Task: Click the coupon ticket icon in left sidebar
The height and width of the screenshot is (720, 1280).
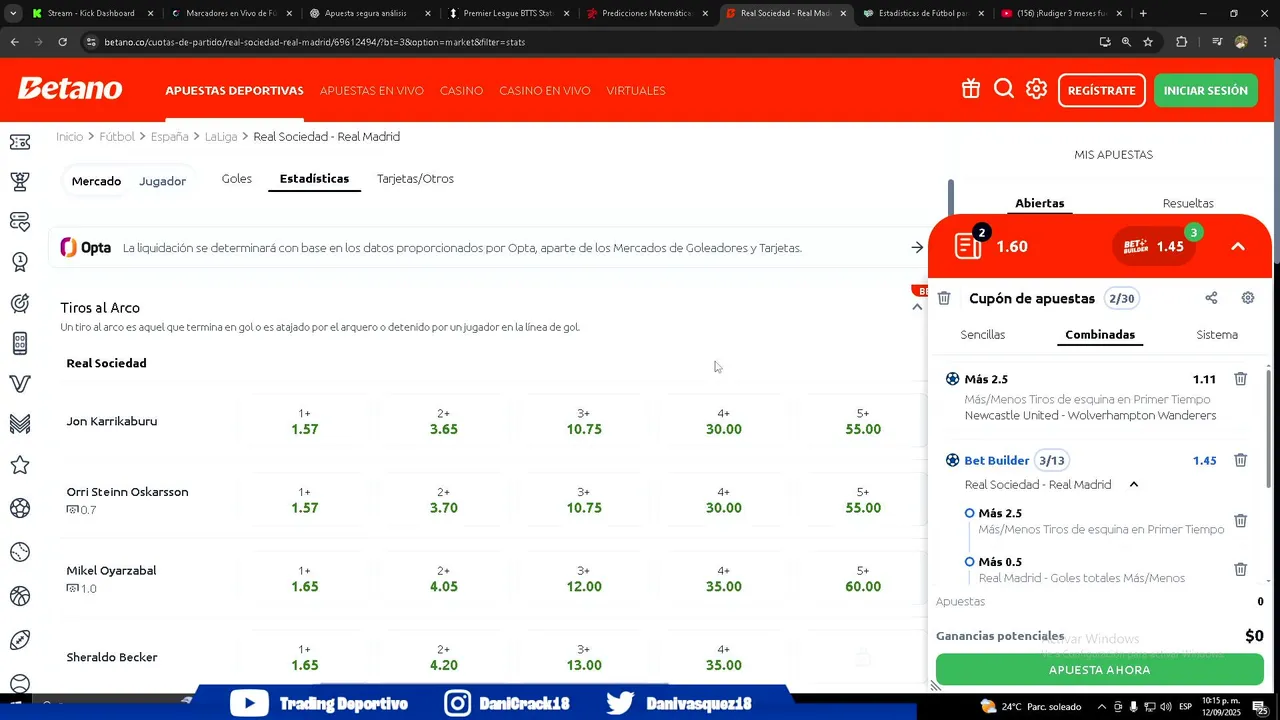Action: tap(19, 142)
